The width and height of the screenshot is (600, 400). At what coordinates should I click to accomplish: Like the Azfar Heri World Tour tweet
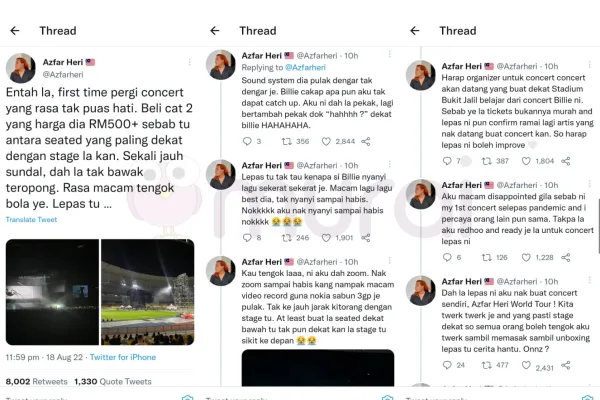point(526,365)
